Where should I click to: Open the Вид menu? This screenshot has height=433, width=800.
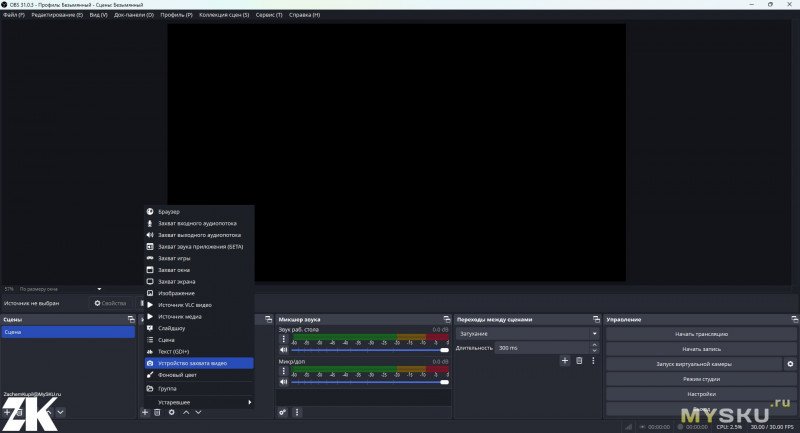coord(98,15)
